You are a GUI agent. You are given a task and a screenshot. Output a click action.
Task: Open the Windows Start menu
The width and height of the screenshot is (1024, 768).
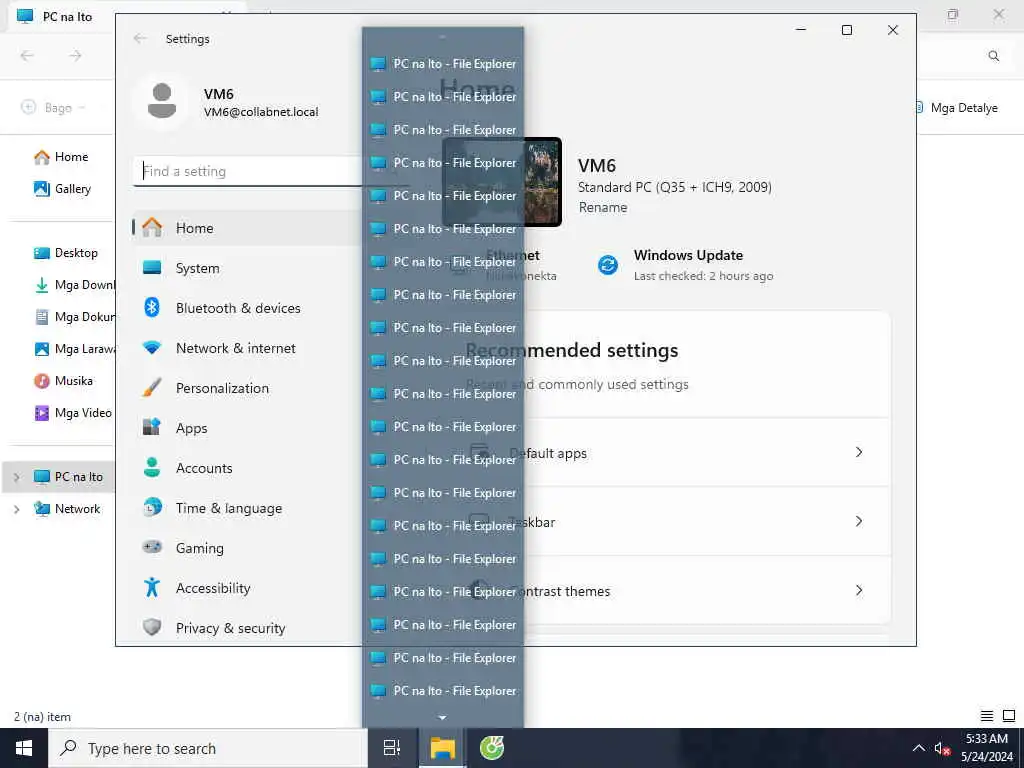24,748
